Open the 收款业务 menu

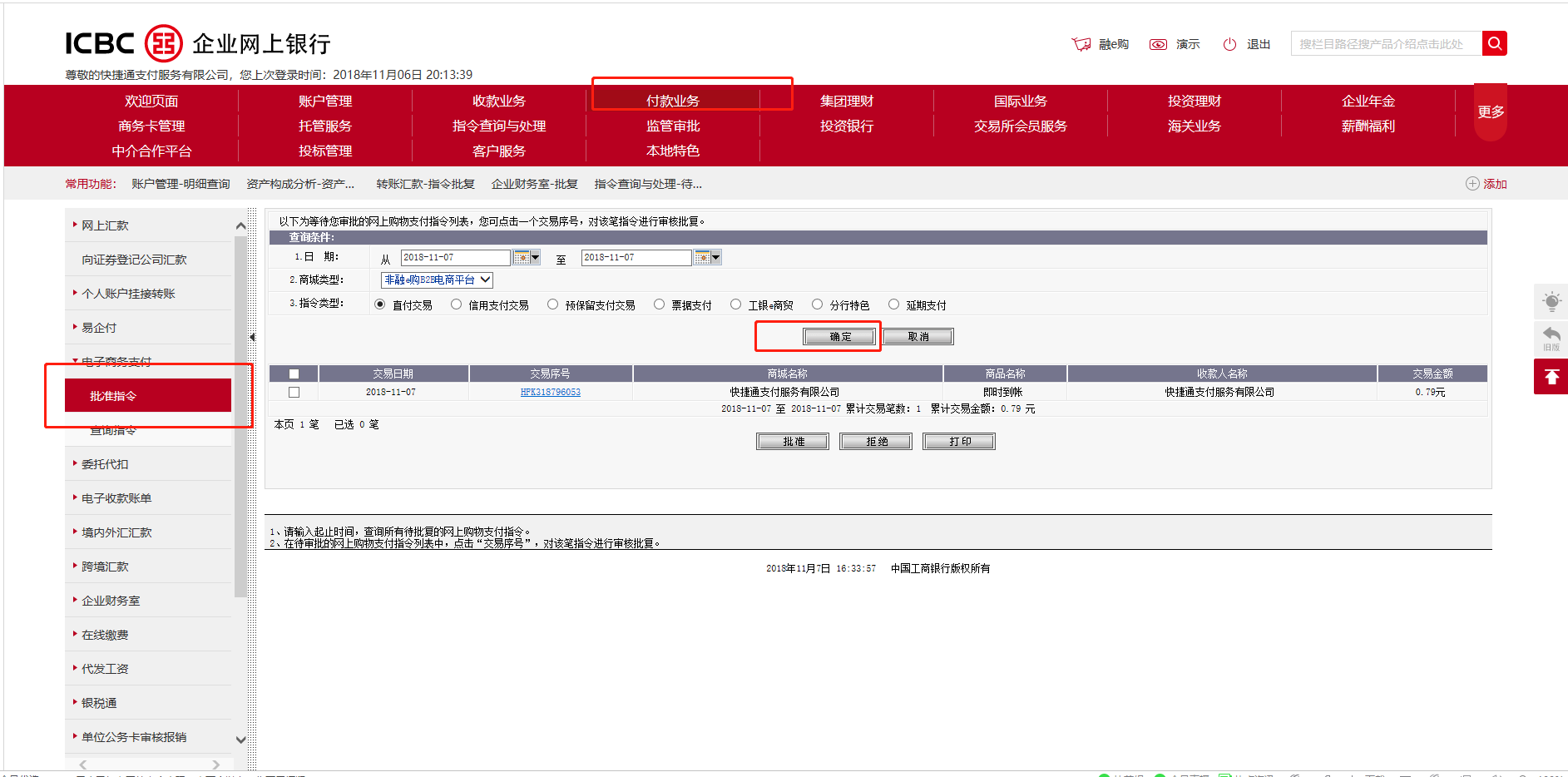tap(499, 101)
